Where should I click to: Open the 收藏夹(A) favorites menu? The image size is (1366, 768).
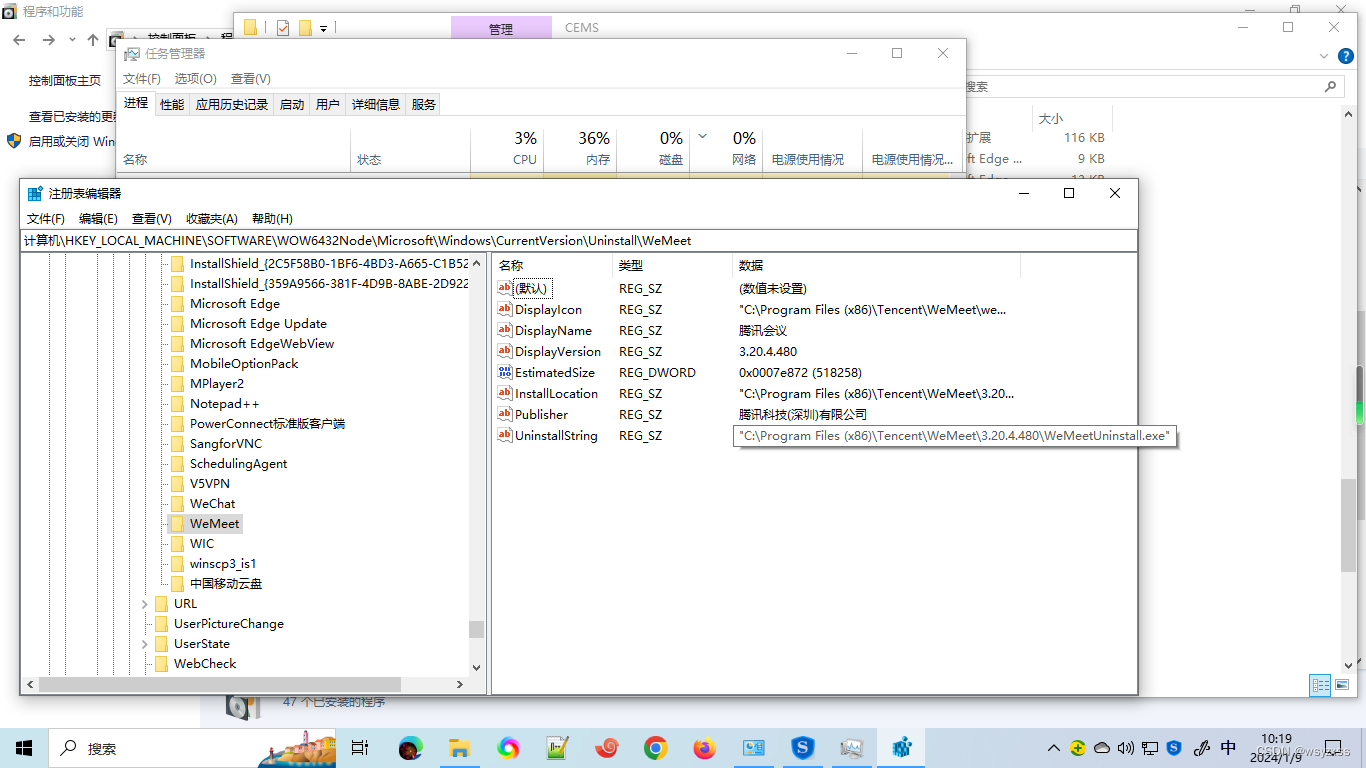tap(211, 218)
